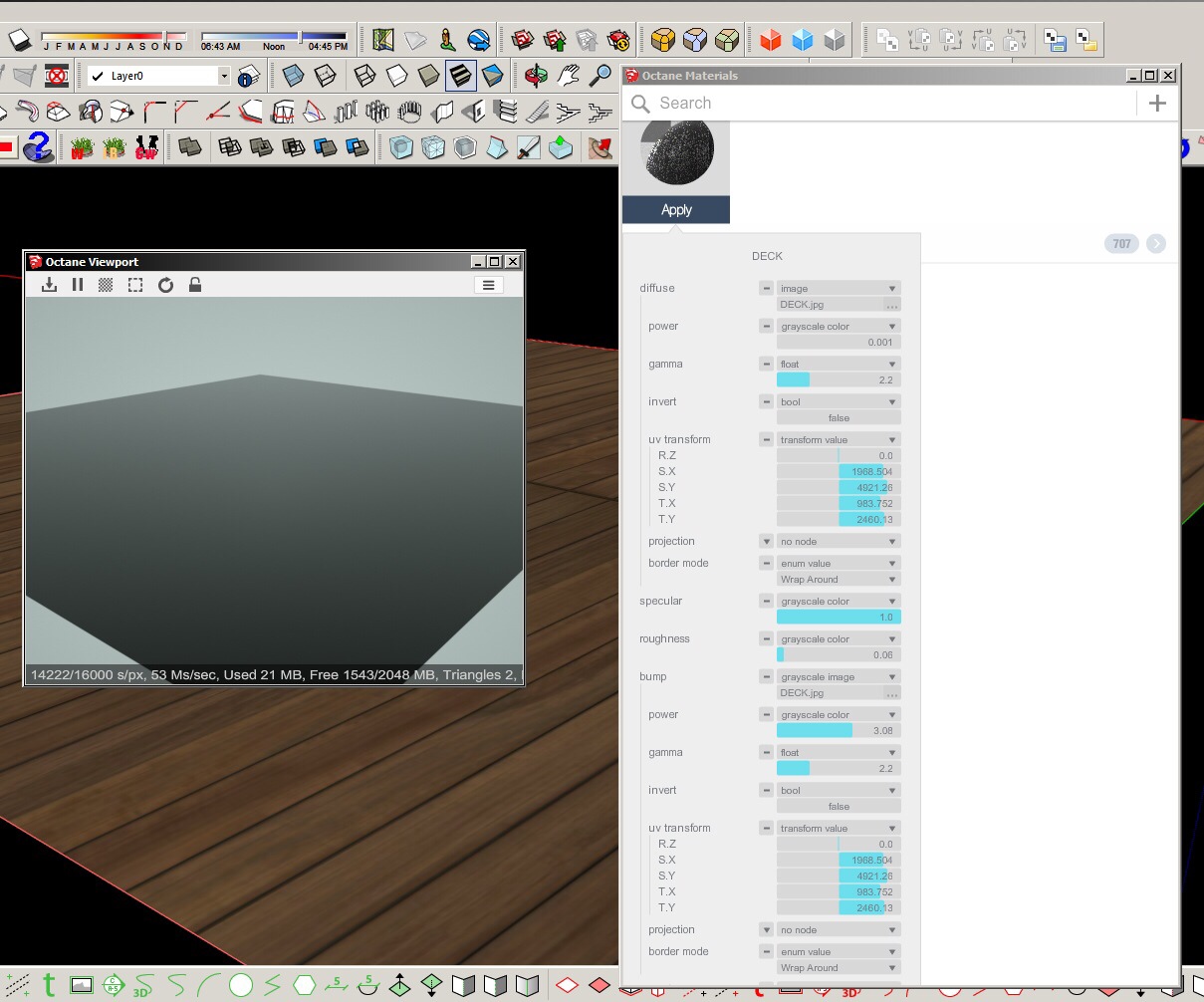The height and width of the screenshot is (1002, 1204).
Task: Select the render region icon in Octane Viewport
Action: [135, 285]
